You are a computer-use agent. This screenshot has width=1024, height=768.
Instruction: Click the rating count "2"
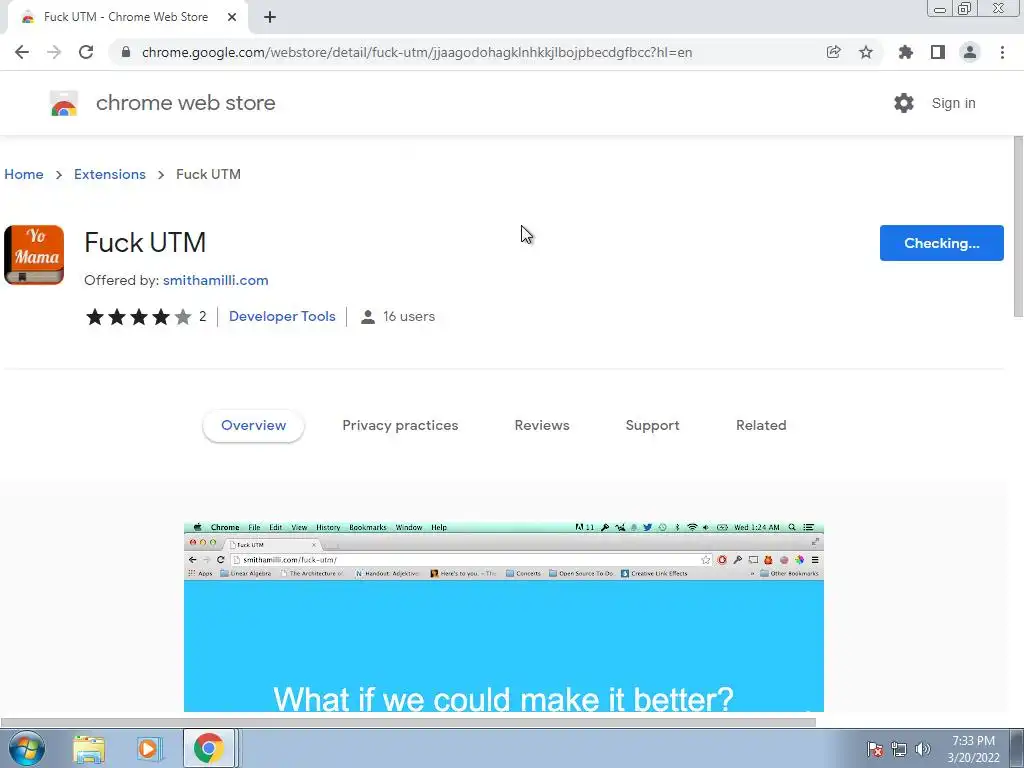202,316
